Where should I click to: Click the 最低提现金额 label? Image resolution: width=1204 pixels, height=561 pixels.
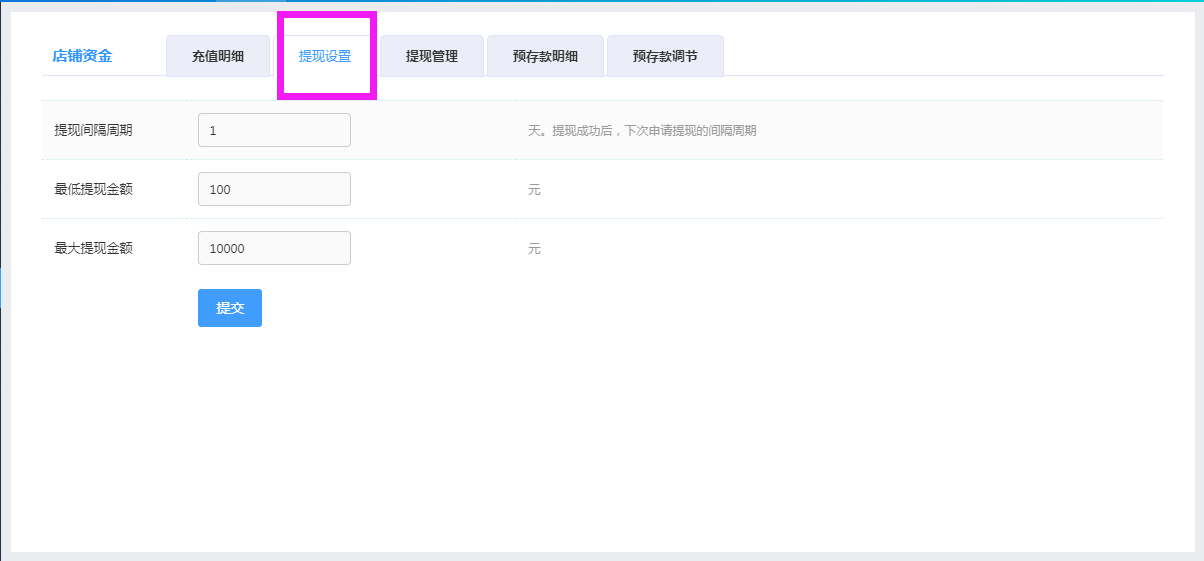tap(93, 189)
